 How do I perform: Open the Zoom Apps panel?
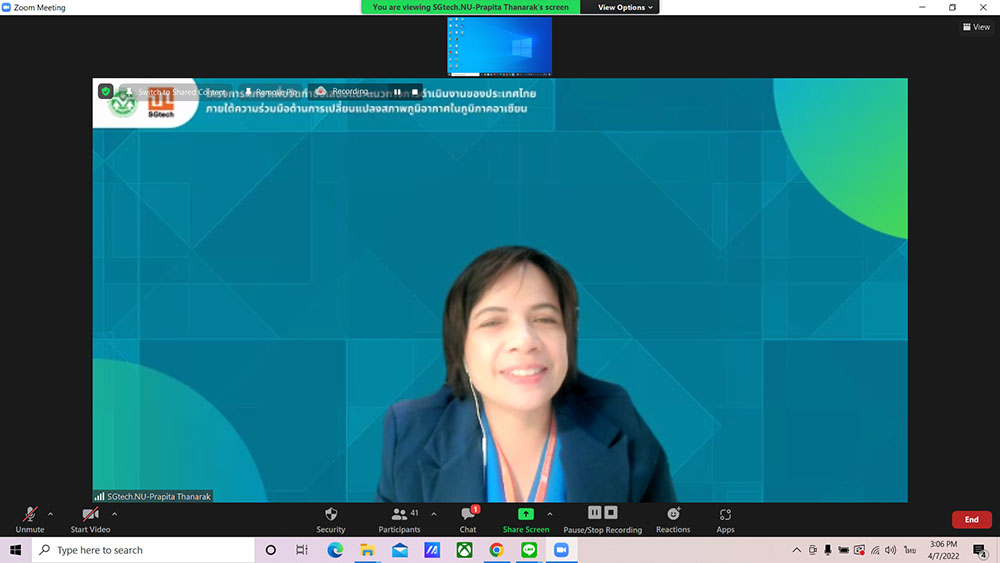[x=725, y=520]
